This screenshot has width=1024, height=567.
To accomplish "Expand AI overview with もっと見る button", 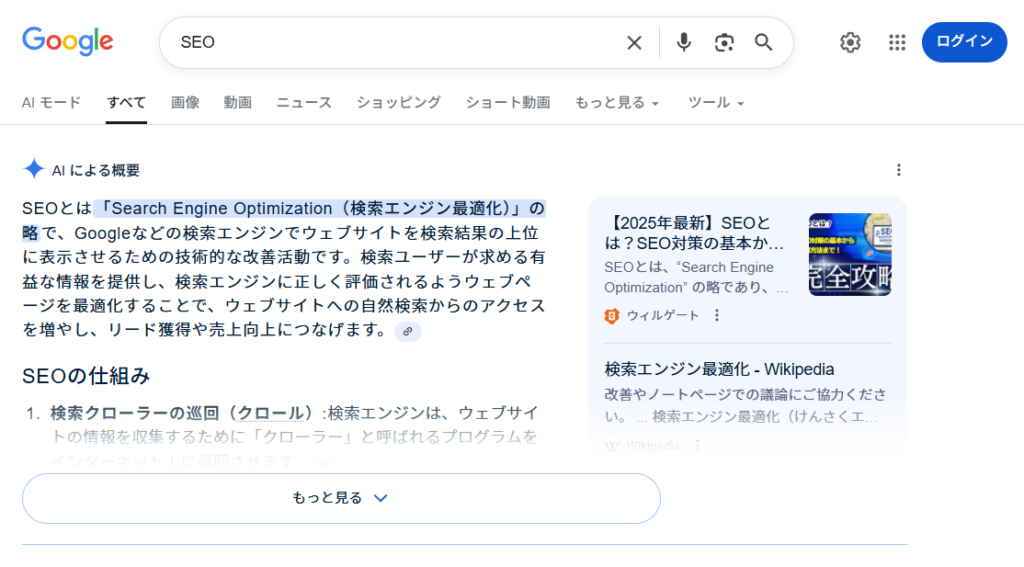I will point(341,498).
